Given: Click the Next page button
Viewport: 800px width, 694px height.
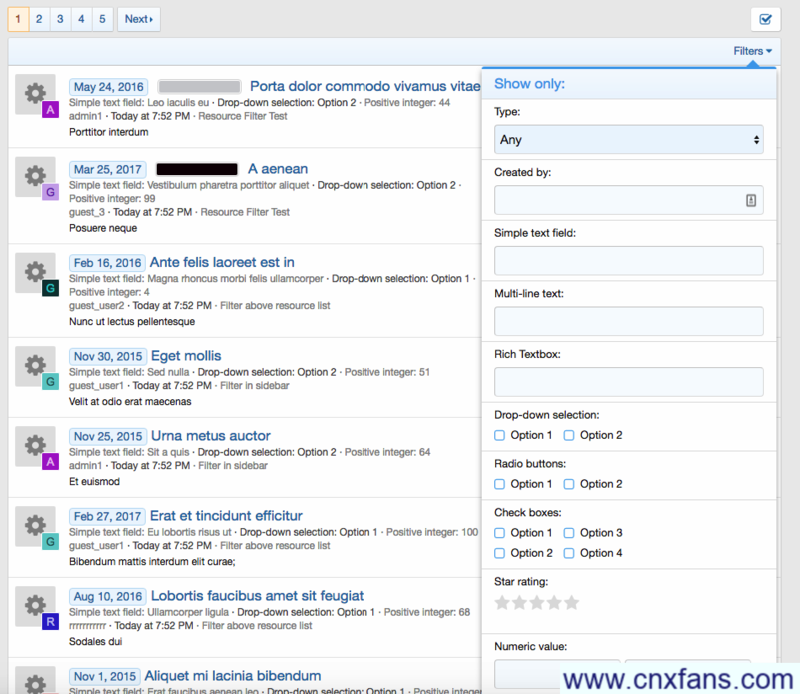Looking at the screenshot, I should pos(139,19).
